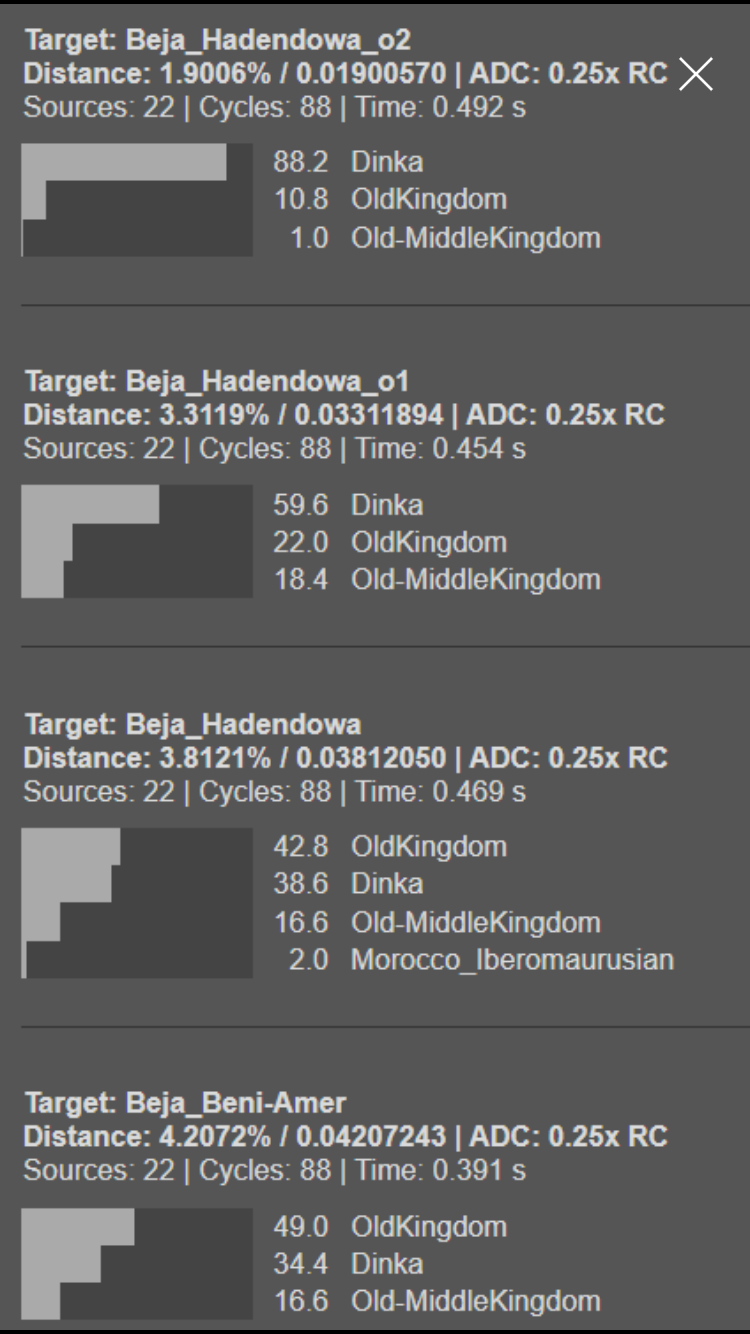Click the bar chart for Beja_Beni-Amer

(x=137, y=1264)
